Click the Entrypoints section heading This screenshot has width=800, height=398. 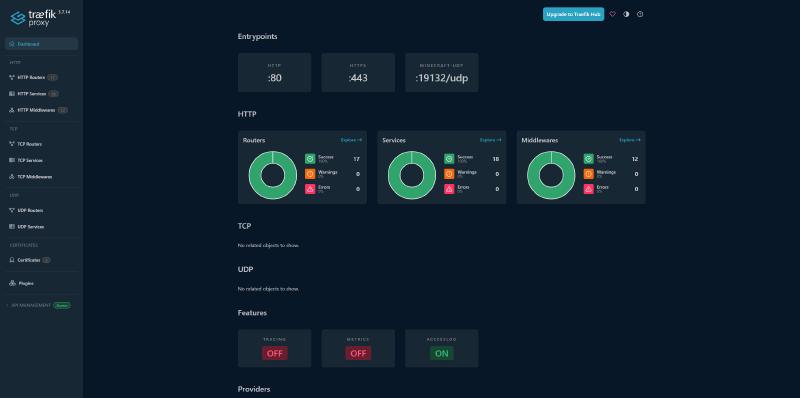pos(258,37)
